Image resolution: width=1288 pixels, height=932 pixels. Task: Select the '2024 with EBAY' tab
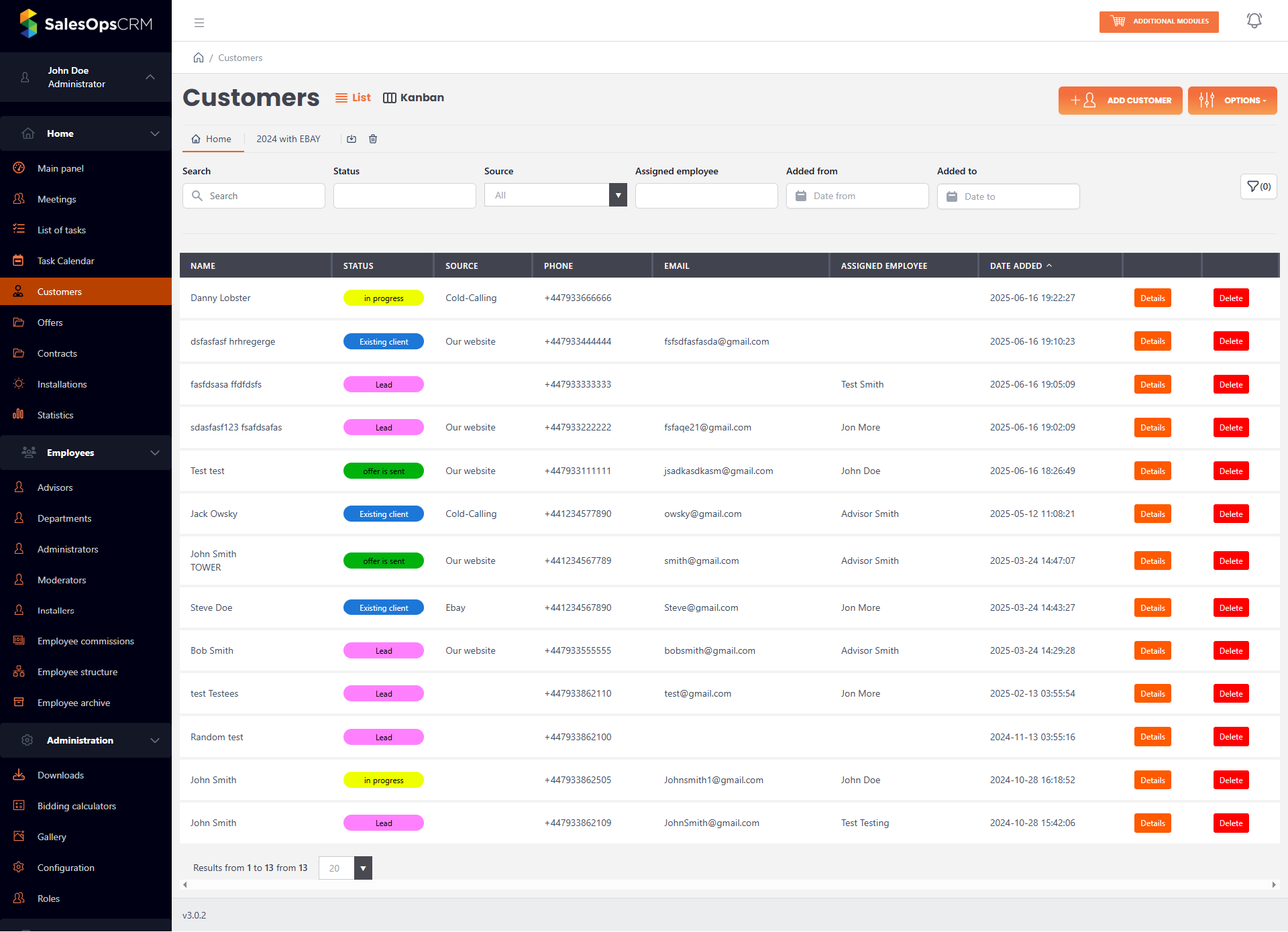(x=288, y=139)
